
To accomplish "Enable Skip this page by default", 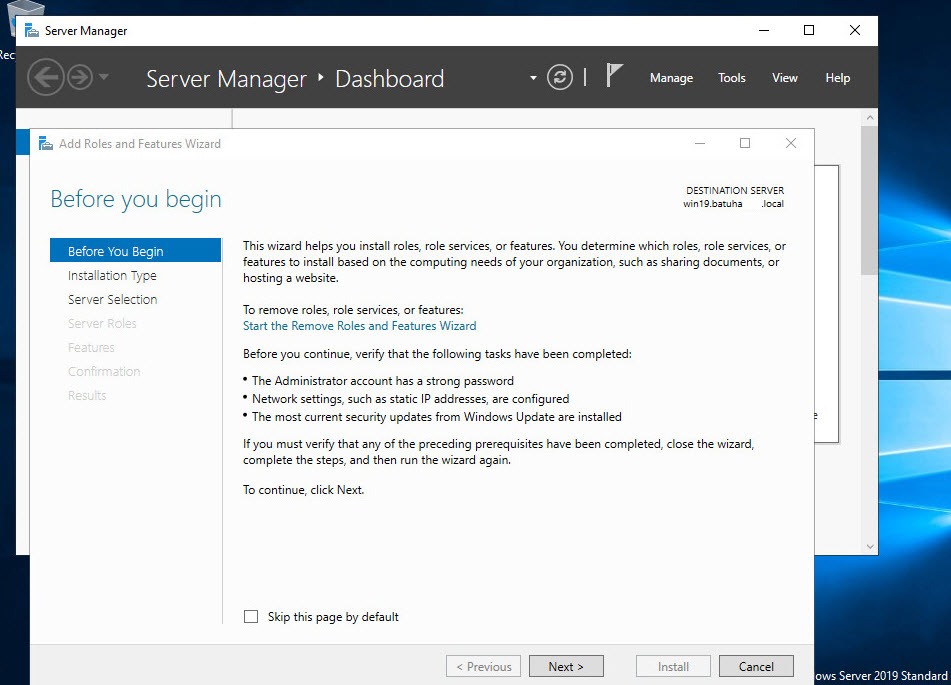I will (x=251, y=617).
